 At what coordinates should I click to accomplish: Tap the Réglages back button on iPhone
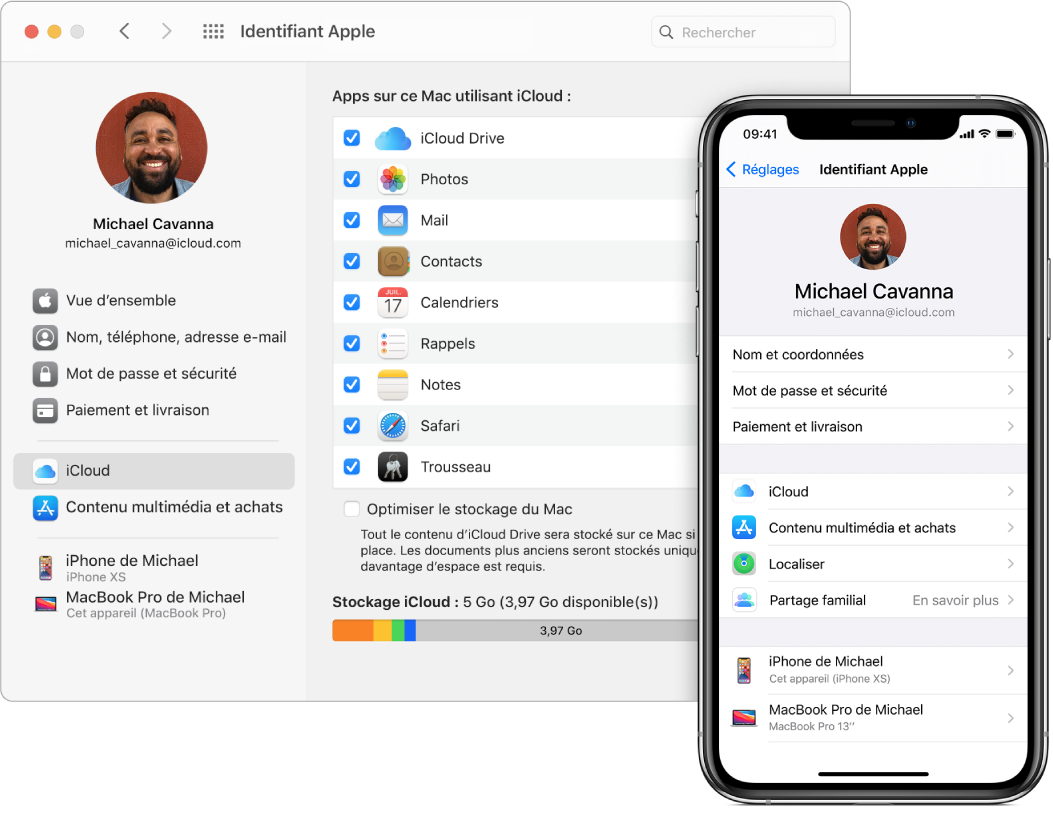763,170
